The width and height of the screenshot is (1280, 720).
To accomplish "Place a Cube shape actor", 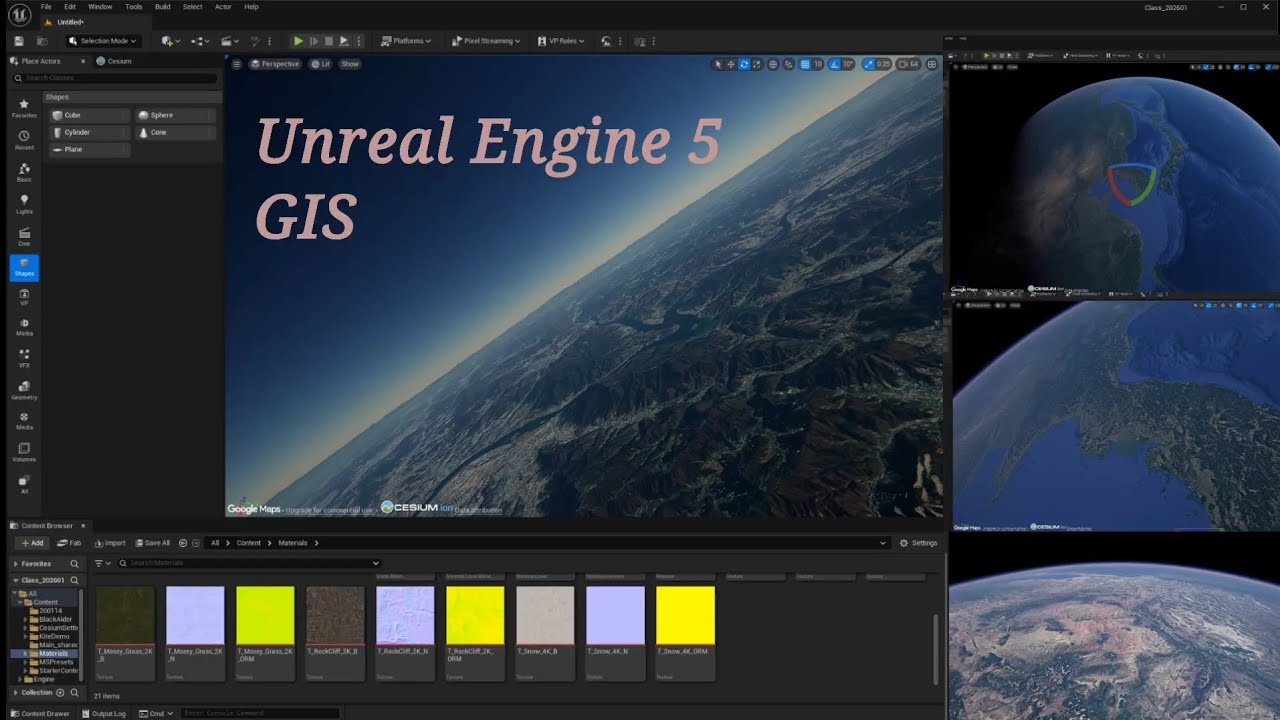I will coord(89,115).
